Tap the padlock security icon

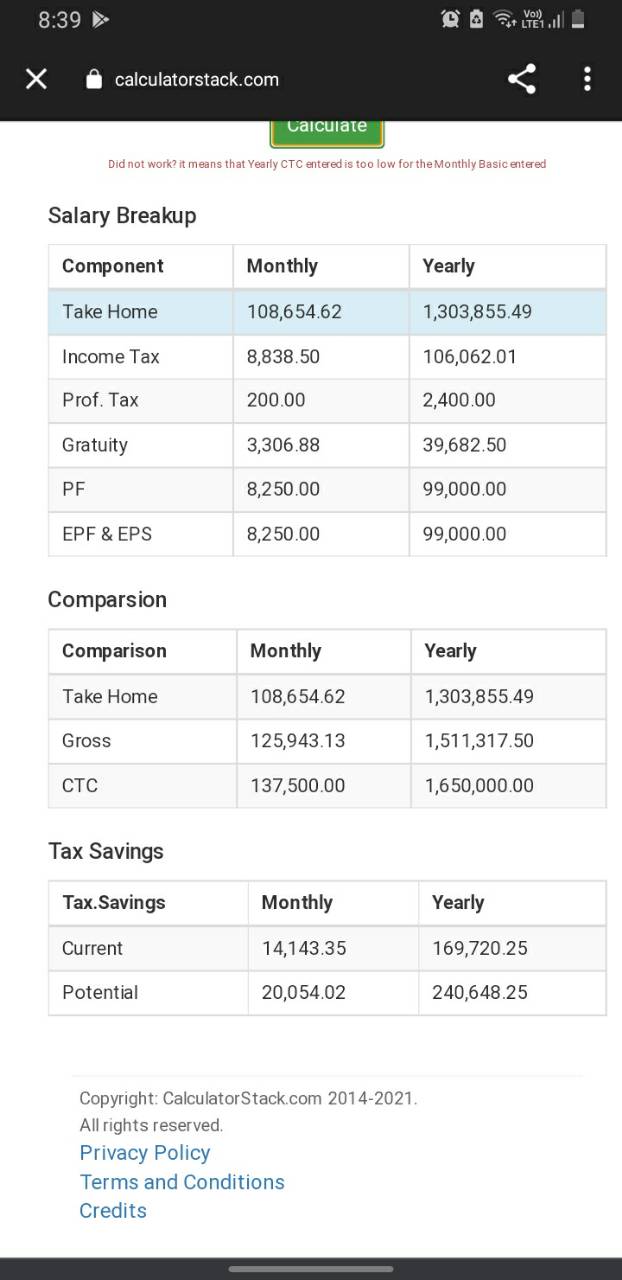(94, 80)
